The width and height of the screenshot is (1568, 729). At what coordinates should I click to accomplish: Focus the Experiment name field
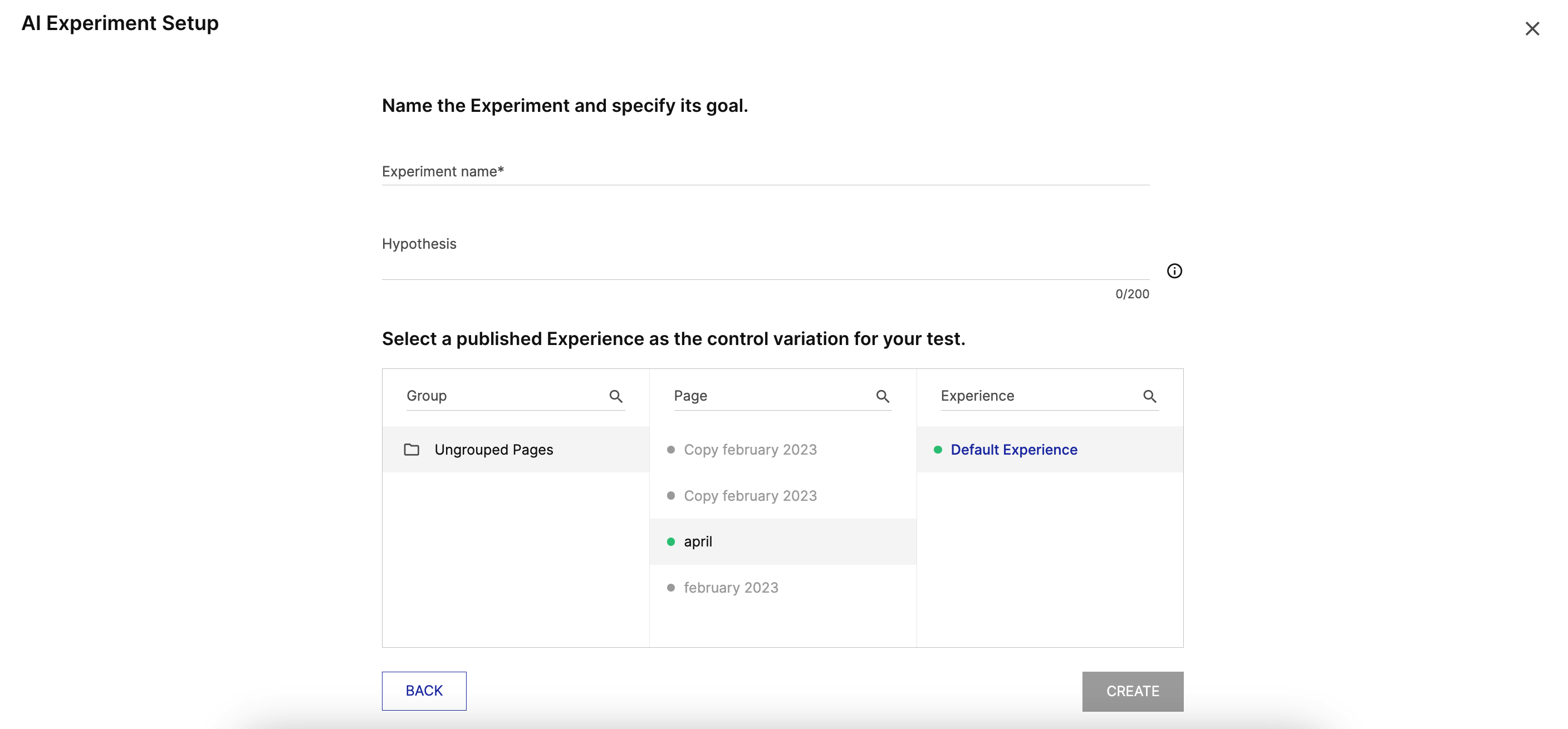point(765,171)
